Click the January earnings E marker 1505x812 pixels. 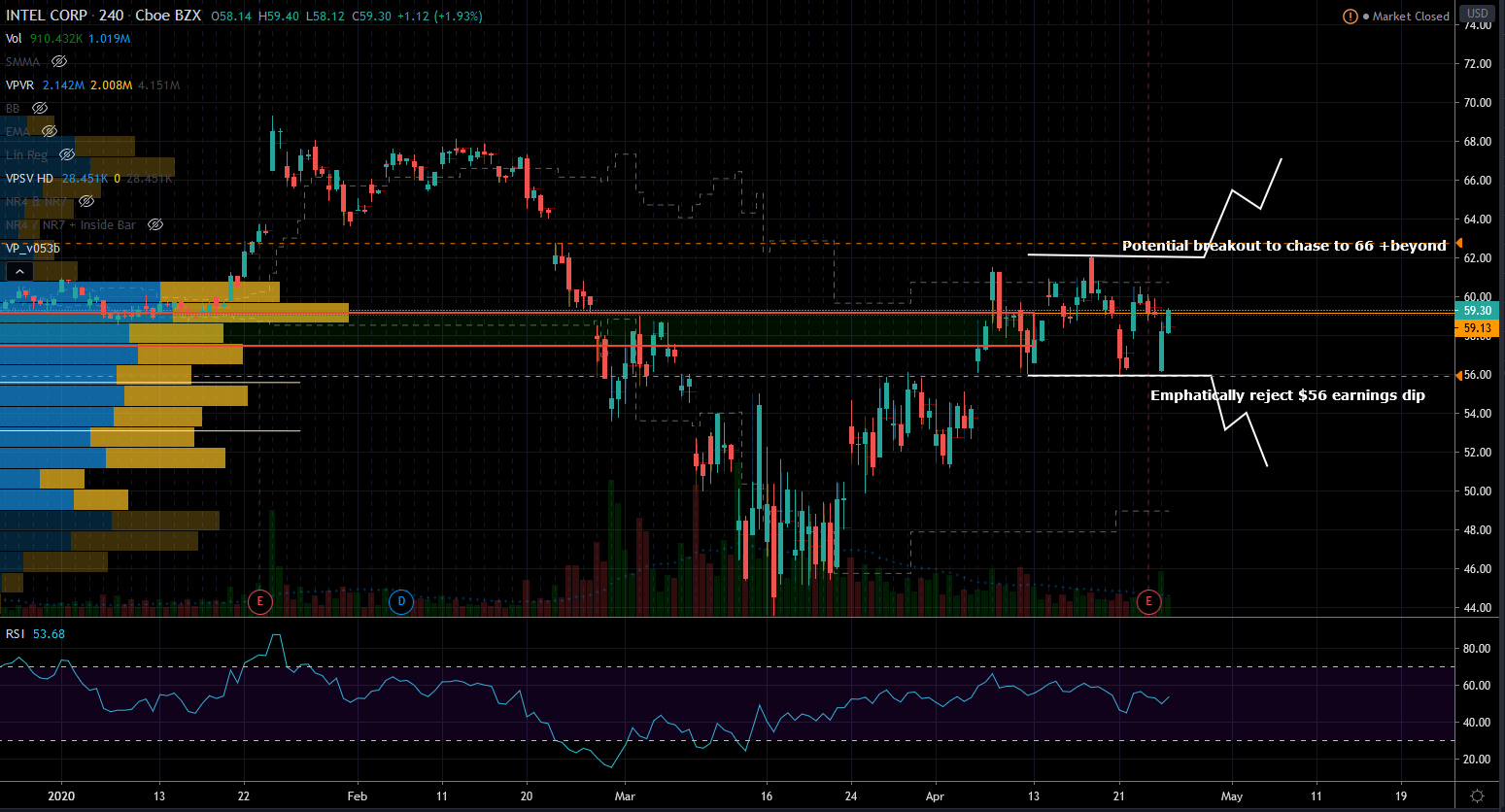click(x=259, y=601)
